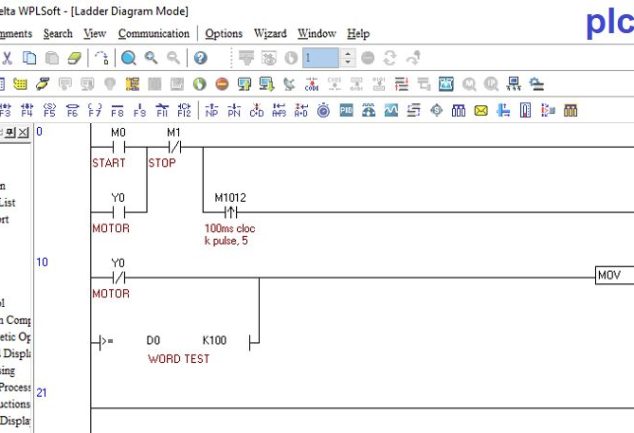This screenshot has width=634, height=433.
Task: Click the network communication setting icon
Action: pyautogui.click(x=514, y=84)
